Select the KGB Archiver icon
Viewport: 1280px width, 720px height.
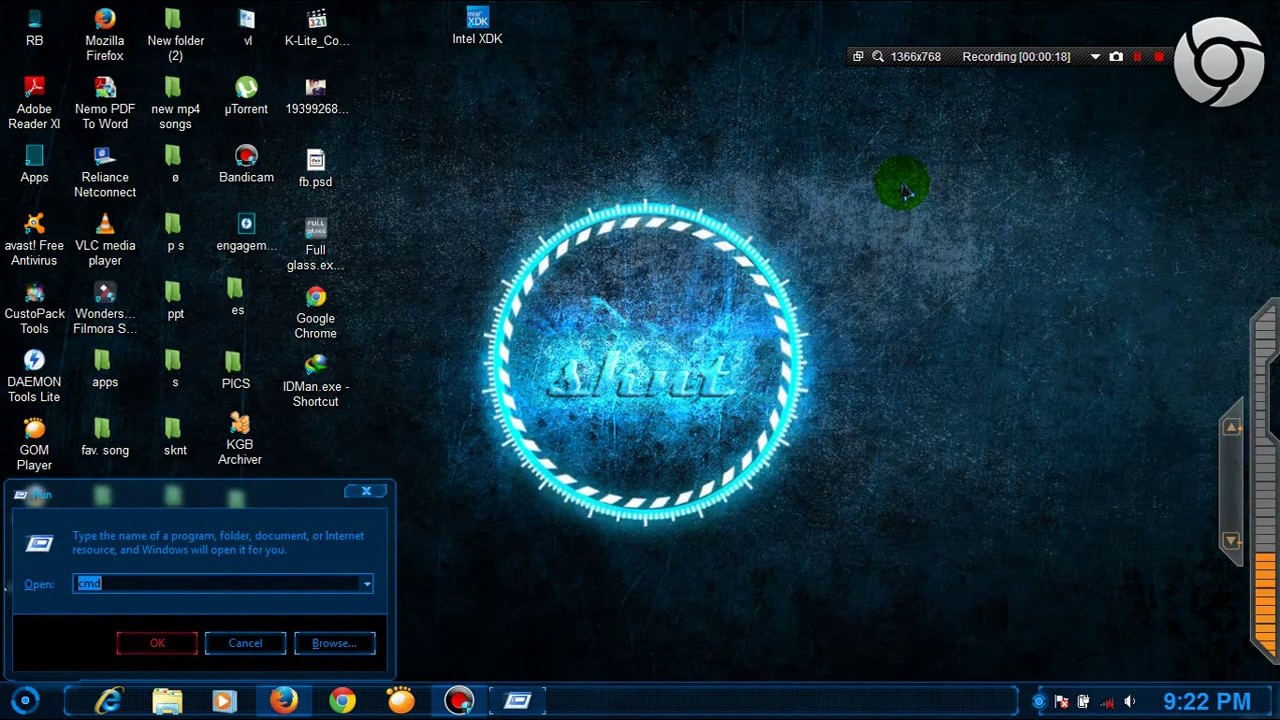coord(240,438)
